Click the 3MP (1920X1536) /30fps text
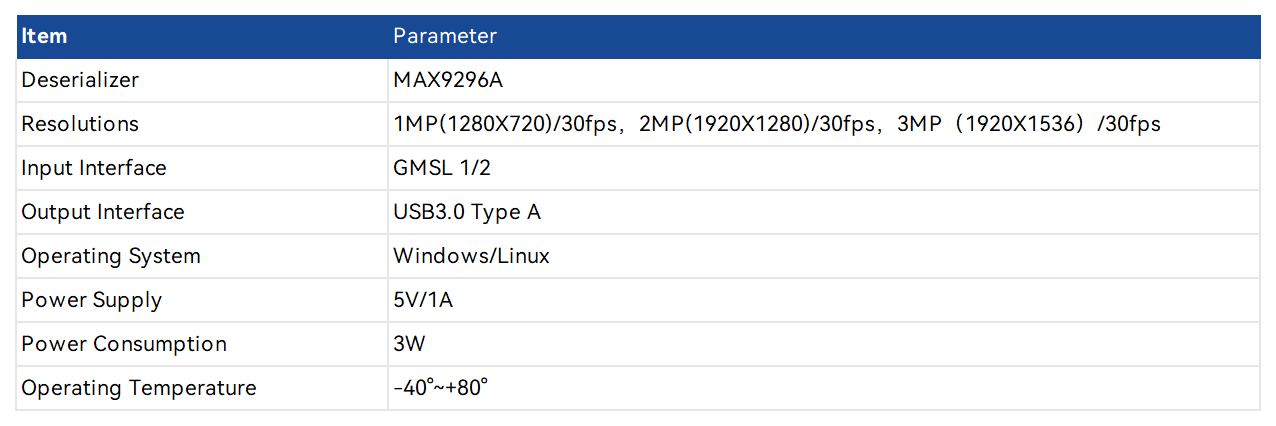 coord(1028,124)
